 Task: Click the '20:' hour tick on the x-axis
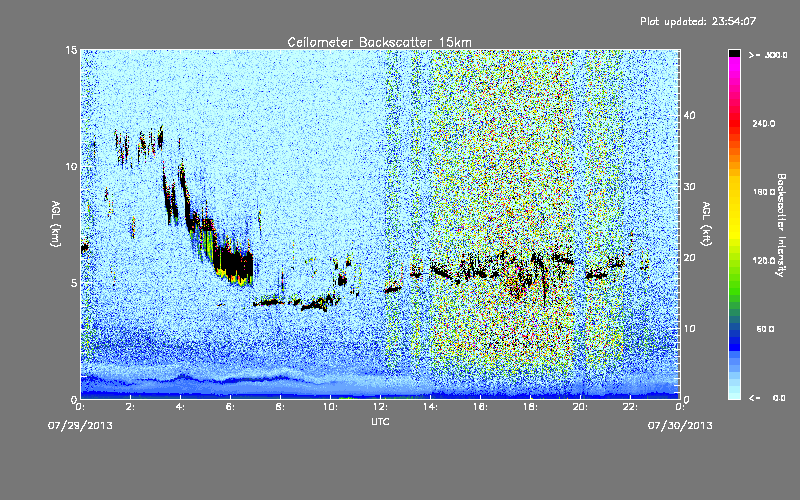click(x=580, y=407)
